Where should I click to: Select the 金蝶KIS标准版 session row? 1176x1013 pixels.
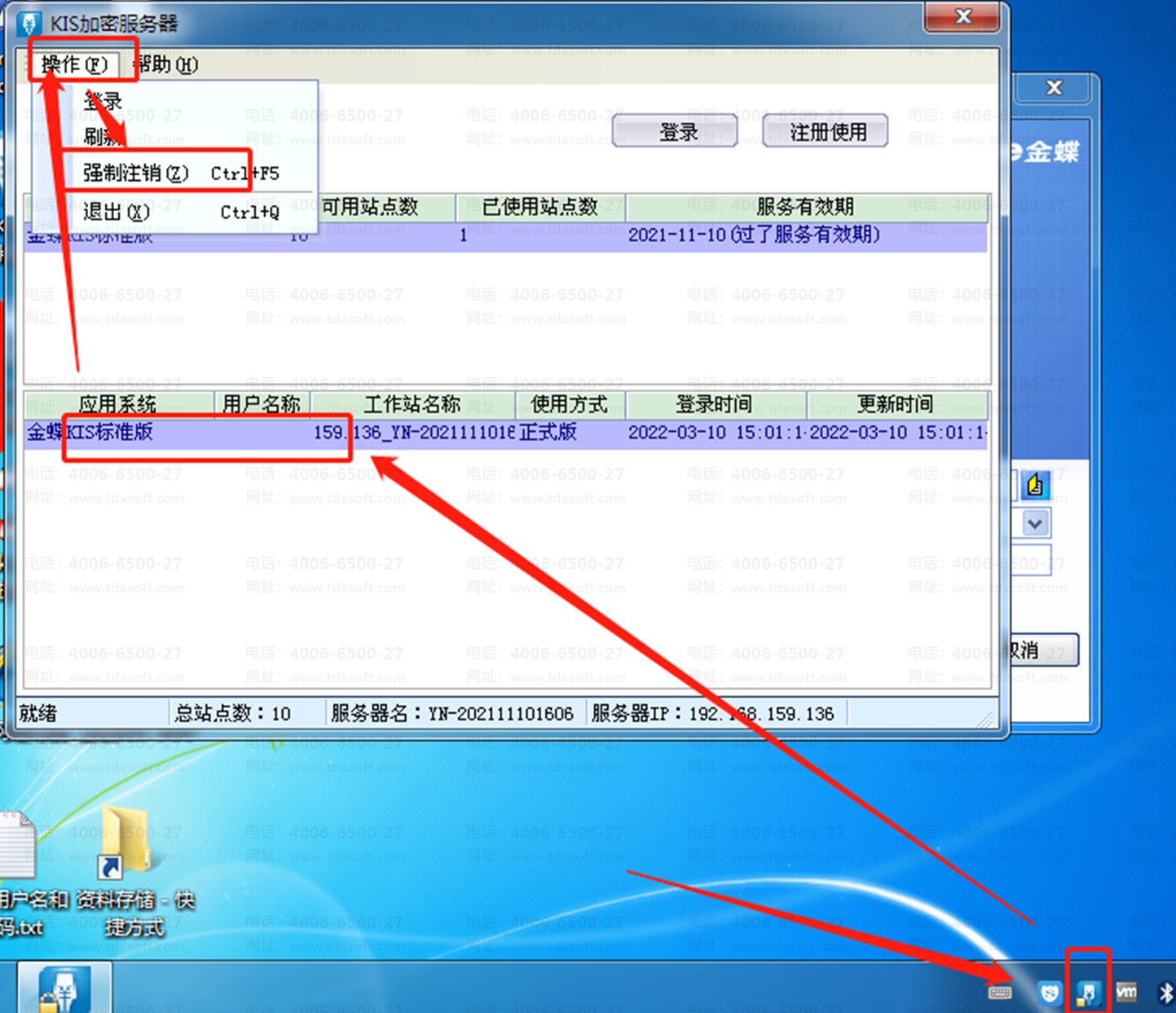click(505, 432)
